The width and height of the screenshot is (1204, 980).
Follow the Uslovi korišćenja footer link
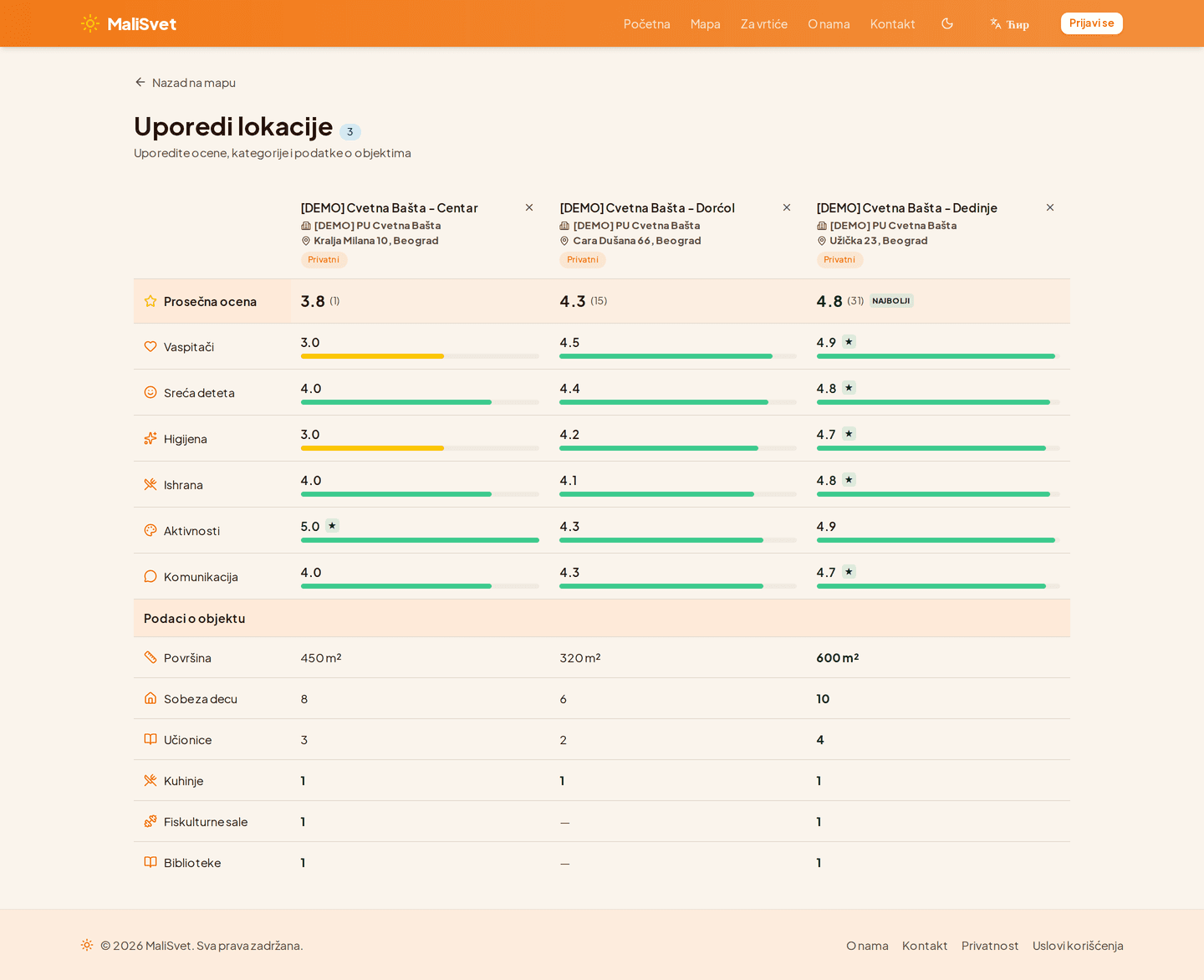1078,945
